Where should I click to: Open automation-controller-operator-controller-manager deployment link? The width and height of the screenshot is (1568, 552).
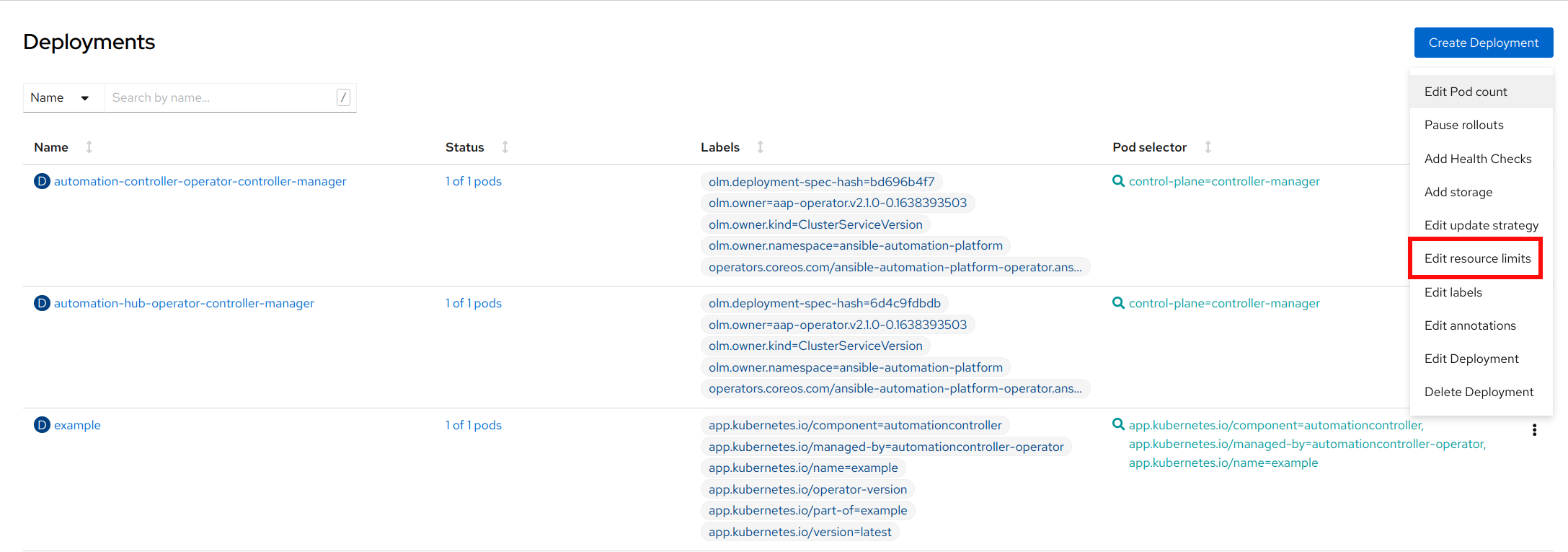200,181
